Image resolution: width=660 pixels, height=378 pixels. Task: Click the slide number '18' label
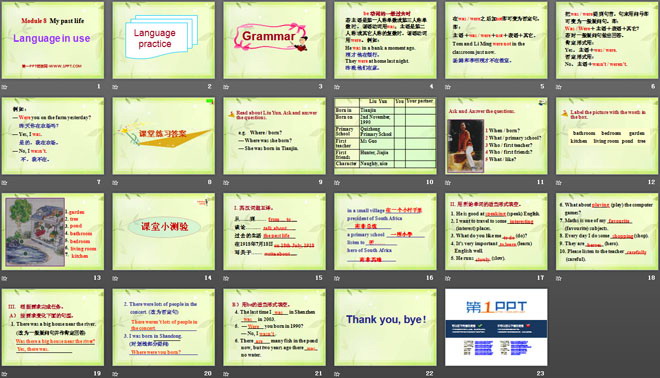click(x=651, y=277)
